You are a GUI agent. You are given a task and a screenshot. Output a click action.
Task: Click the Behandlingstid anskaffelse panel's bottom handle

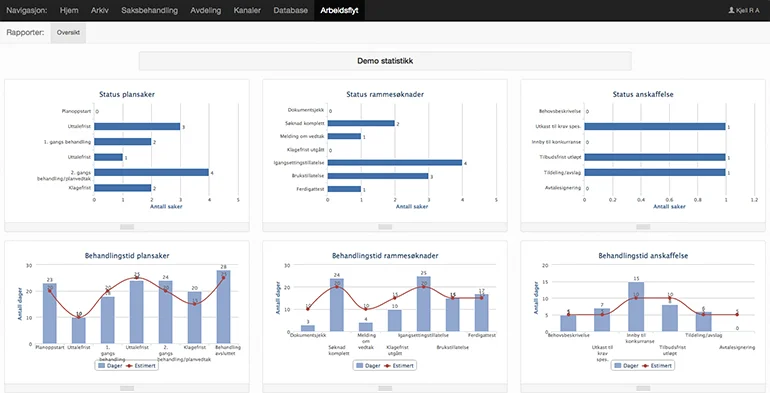[x=643, y=388]
